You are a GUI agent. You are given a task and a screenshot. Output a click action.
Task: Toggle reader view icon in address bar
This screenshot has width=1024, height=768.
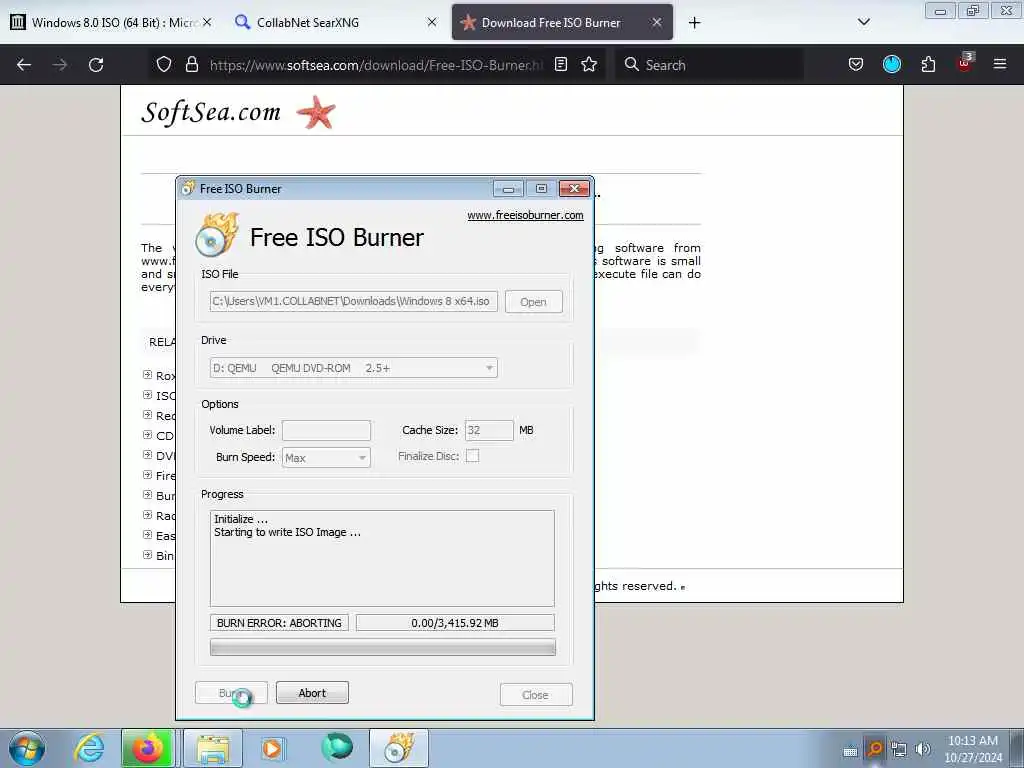tap(561, 64)
